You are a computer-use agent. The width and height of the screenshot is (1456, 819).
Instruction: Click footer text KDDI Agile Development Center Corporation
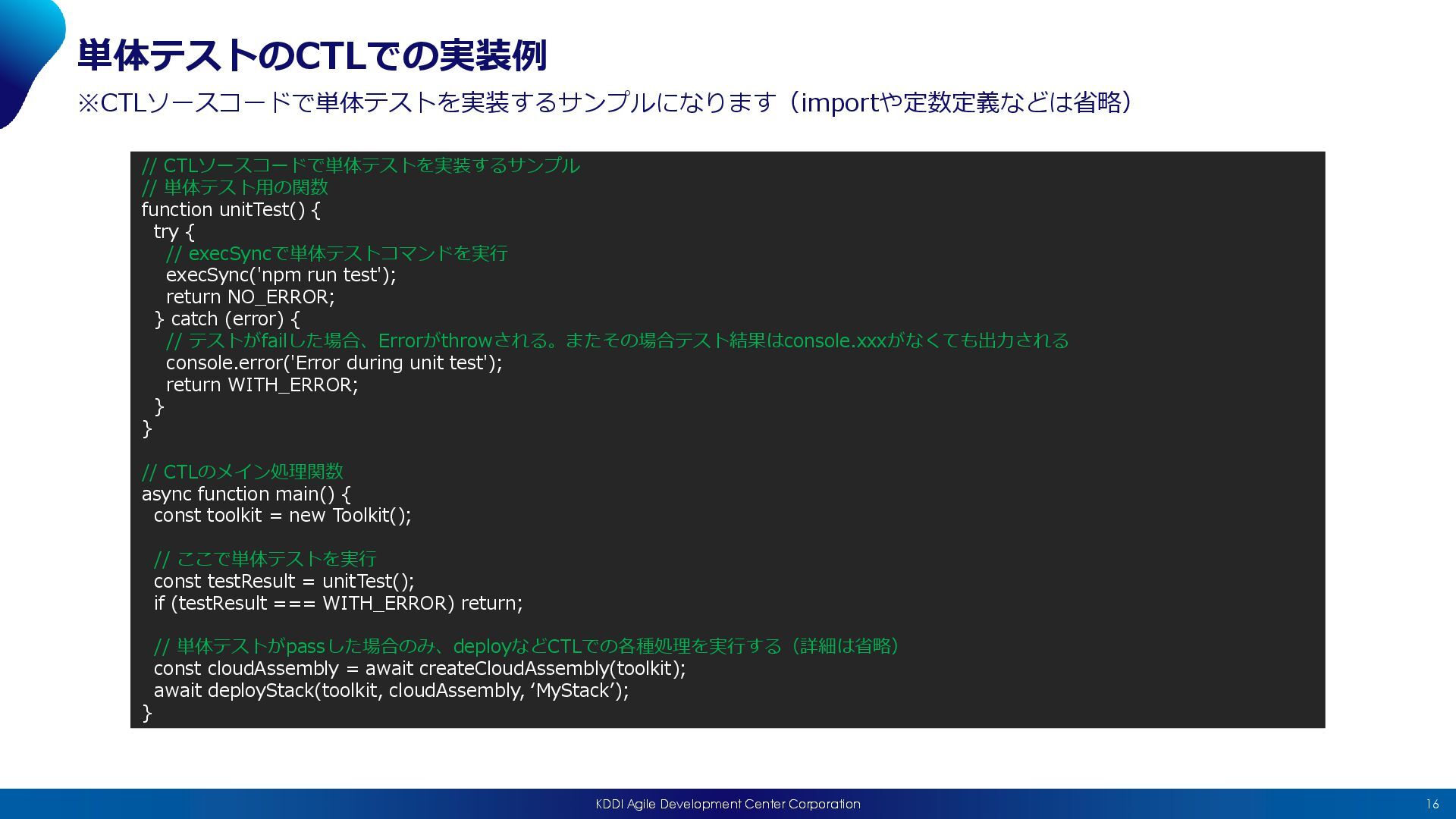pyautogui.click(x=728, y=804)
